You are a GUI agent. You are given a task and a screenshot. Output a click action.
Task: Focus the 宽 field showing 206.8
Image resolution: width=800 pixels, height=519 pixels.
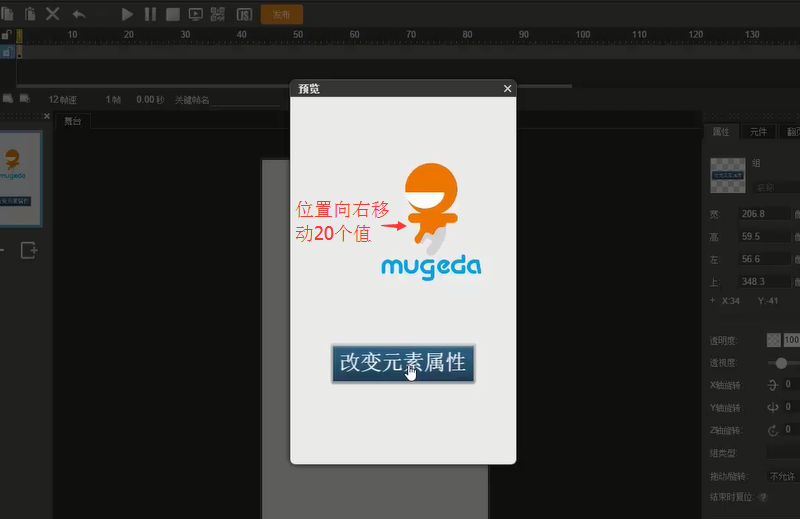point(764,214)
